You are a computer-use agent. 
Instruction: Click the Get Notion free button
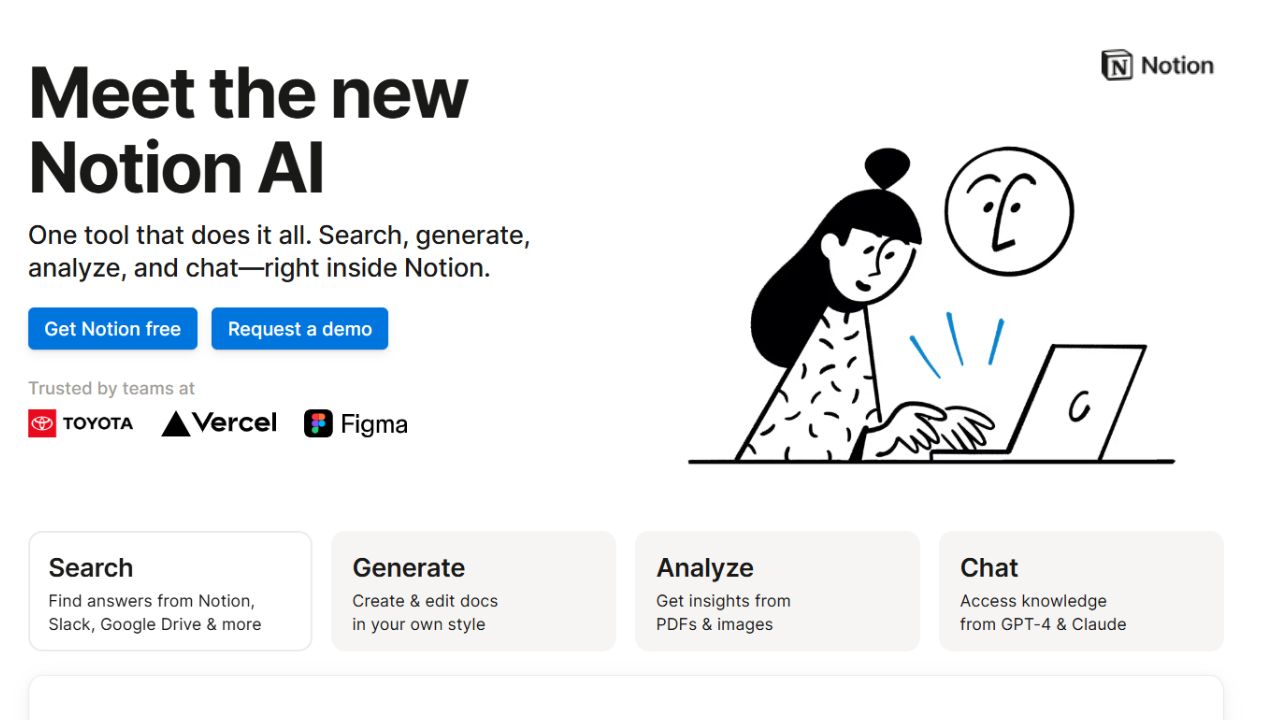tap(112, 328)
